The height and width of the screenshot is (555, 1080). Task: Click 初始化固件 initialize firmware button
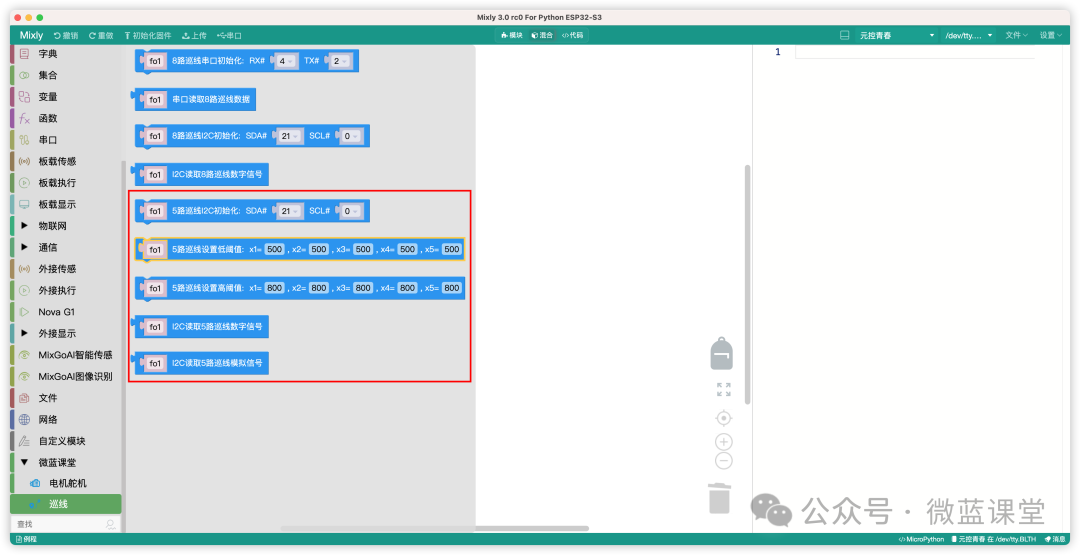[147, 35]
